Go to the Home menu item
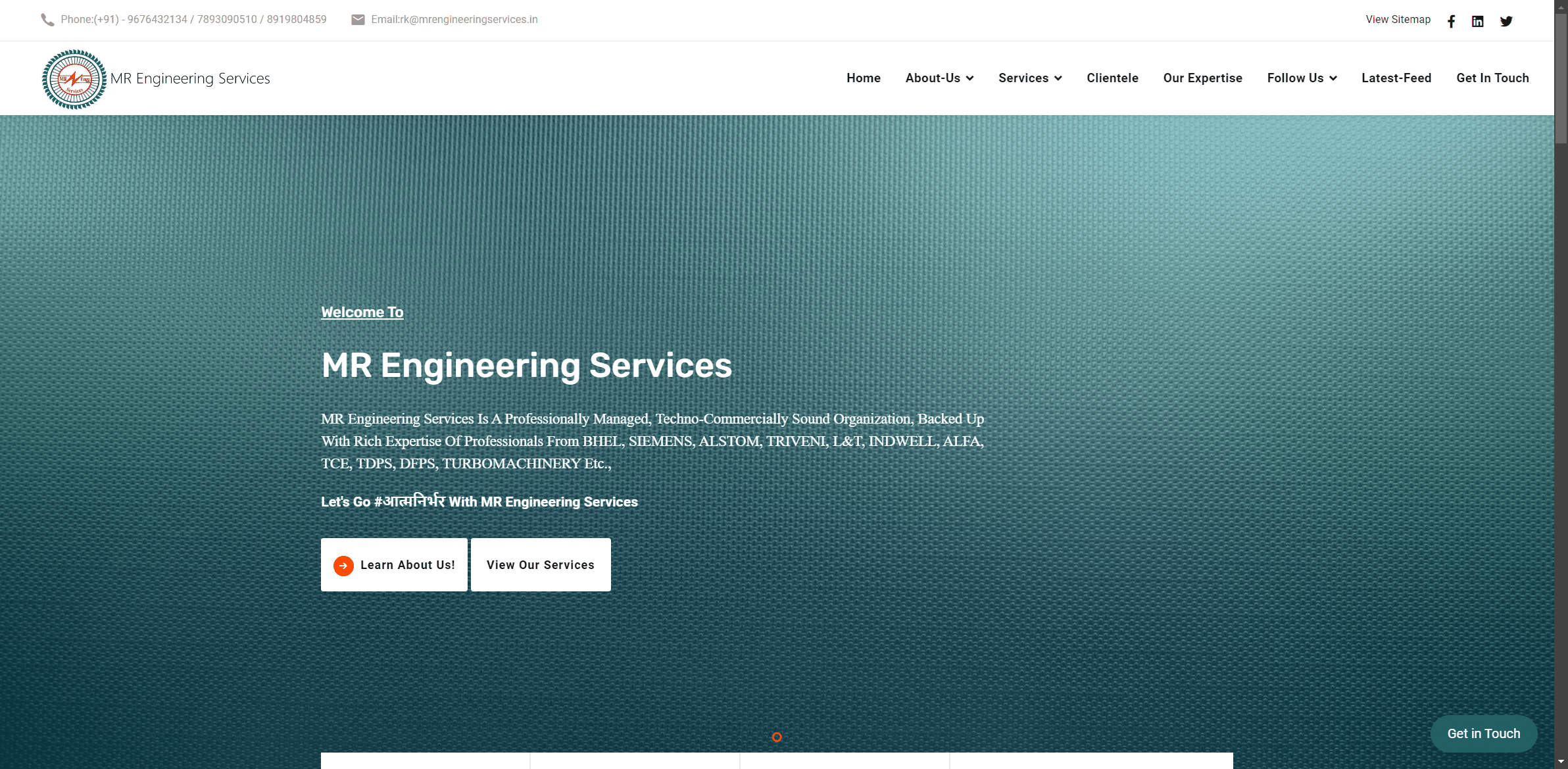1568x769 pixels. tap(864, 78)
